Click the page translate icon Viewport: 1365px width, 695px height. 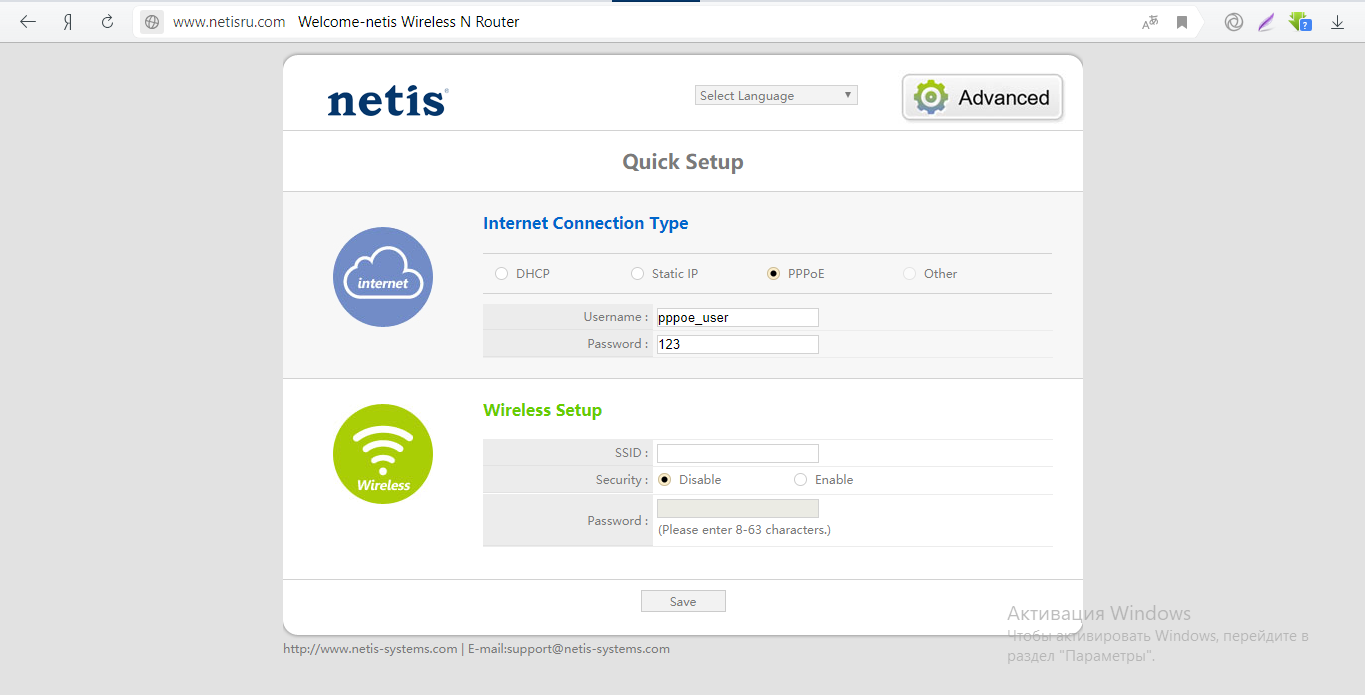(1150, 22)
